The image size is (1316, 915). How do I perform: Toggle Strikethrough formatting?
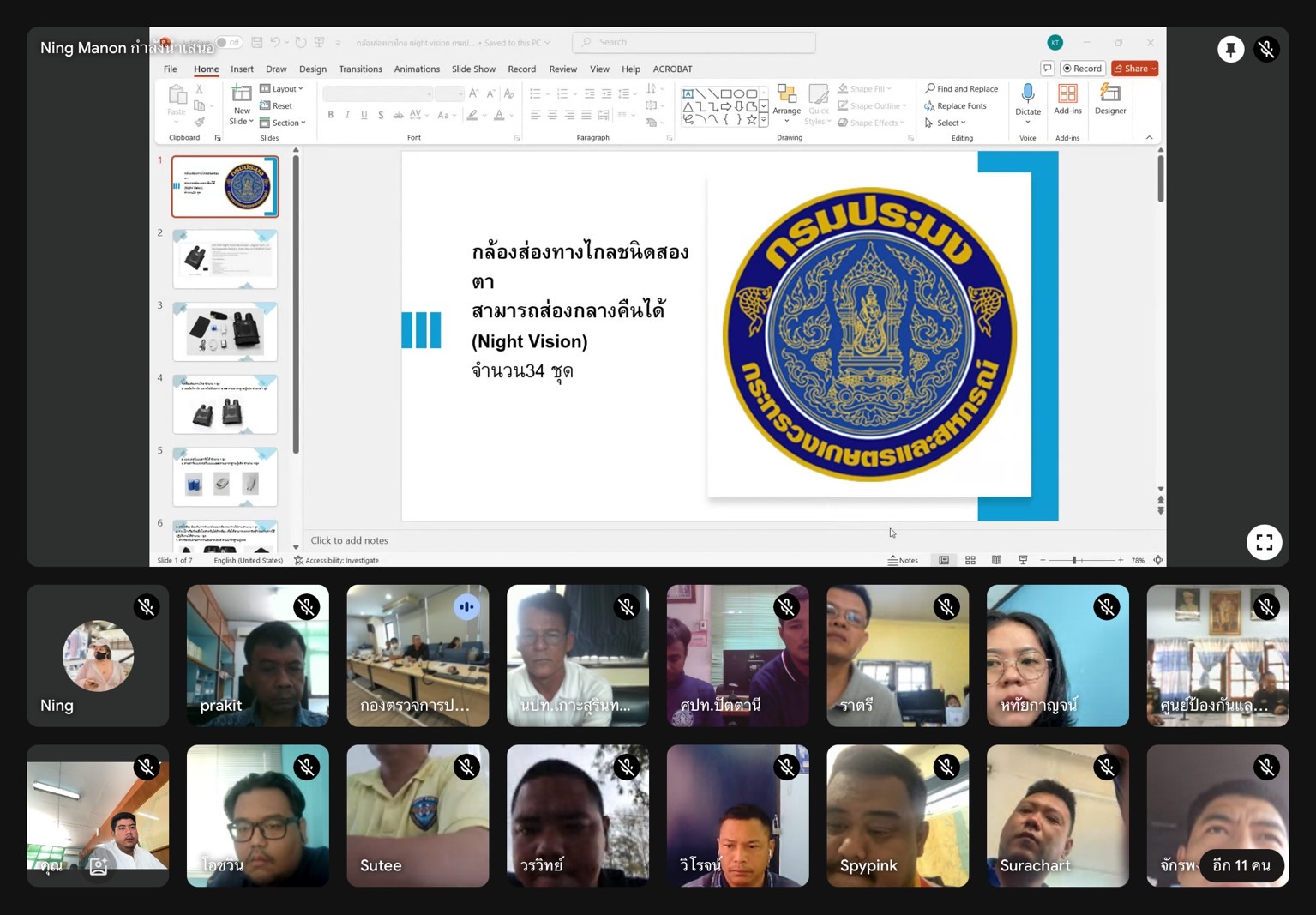pyautogui.click(x=398, y=115)
